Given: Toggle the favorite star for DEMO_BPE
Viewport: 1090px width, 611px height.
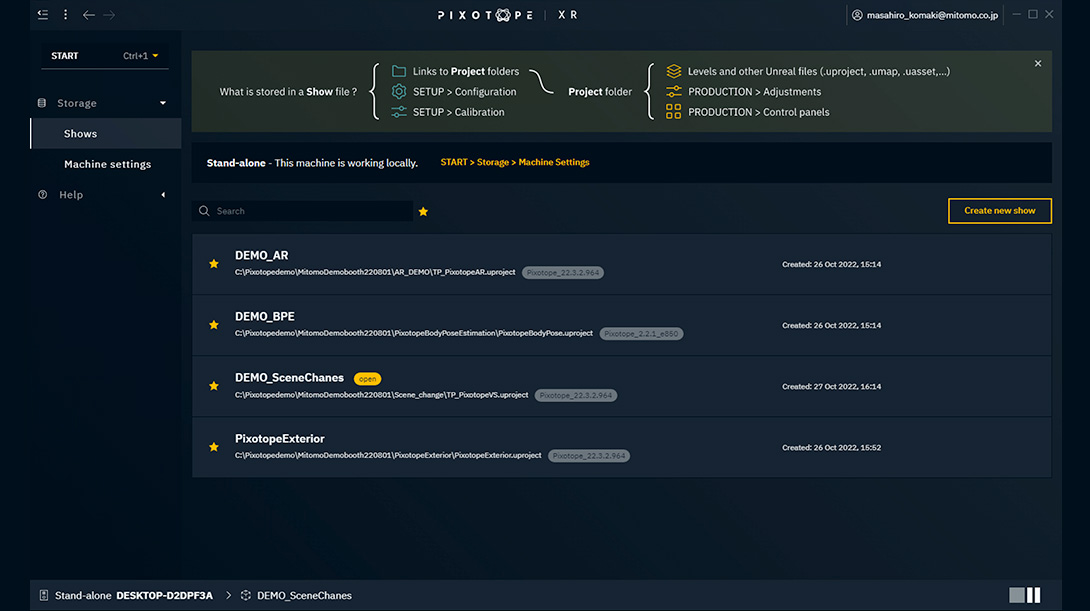Looking at the screenshot, I should [x=213, y=325].
